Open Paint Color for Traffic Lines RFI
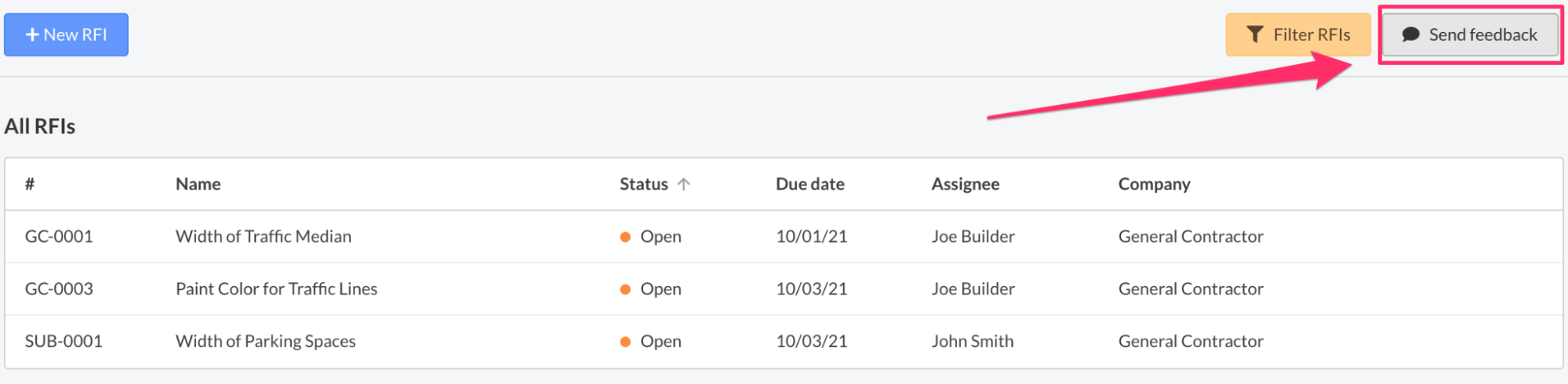Image resolution: width=1568 pixels, height=384 pixels. (x=276, y=289)
